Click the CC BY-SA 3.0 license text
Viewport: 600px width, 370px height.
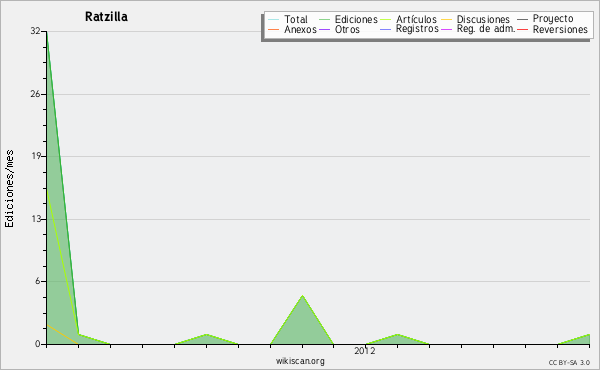[569, 363]
